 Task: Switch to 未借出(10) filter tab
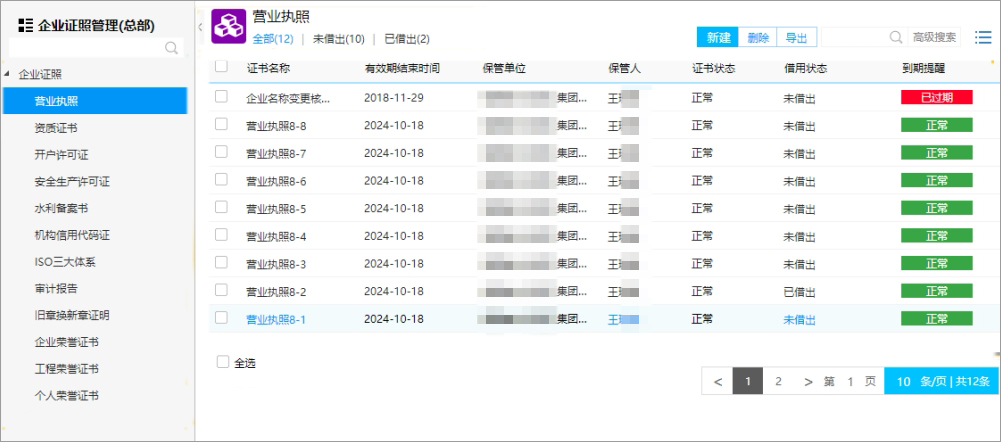338,39
